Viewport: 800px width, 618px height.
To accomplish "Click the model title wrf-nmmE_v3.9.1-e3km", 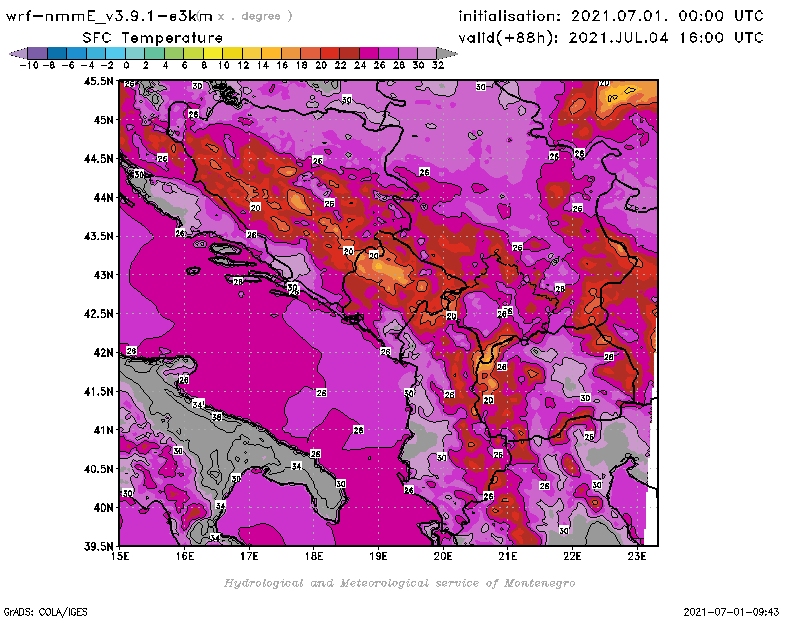I will 109,16.
